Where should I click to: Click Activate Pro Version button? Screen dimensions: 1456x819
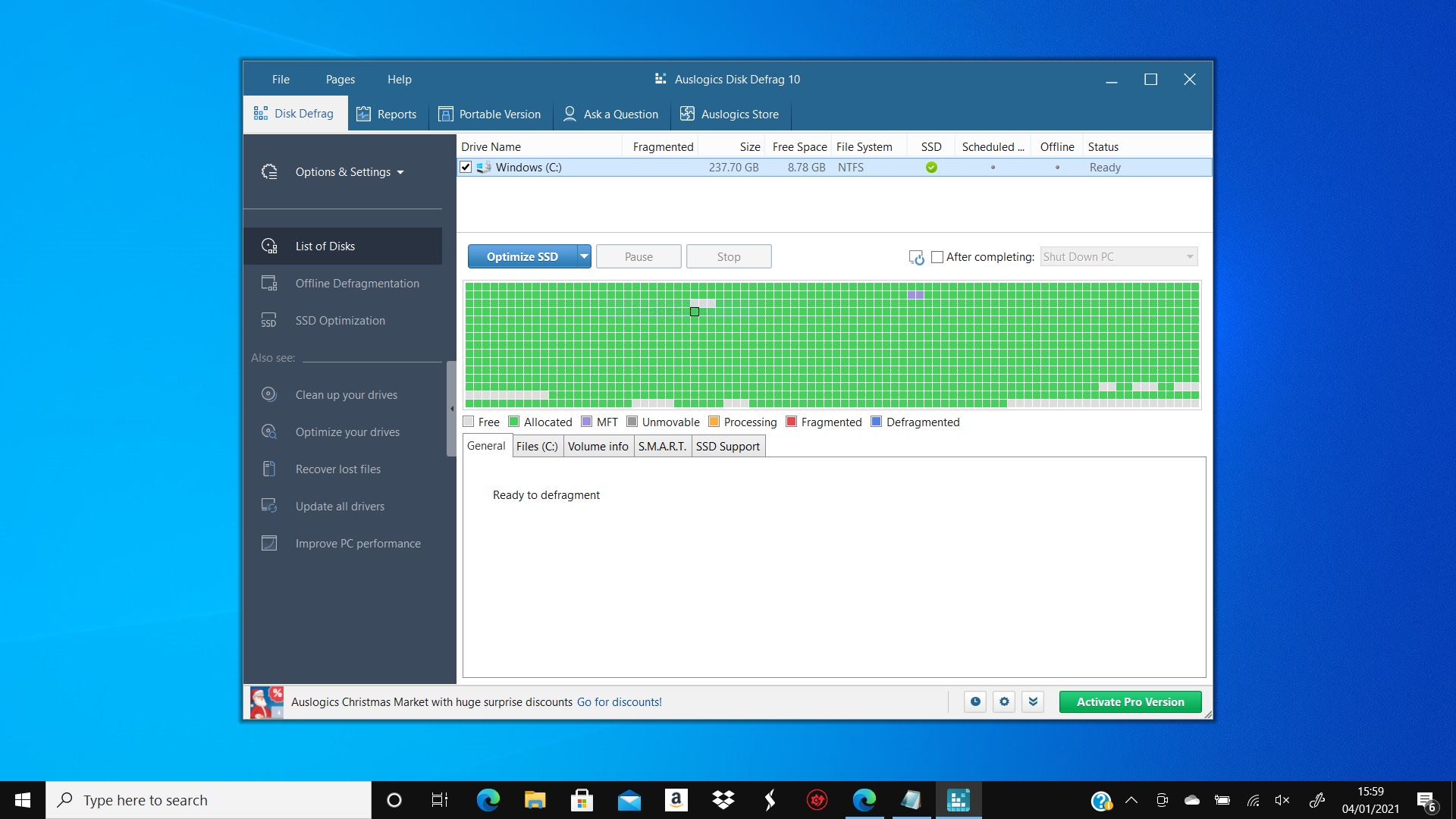(1130, 701)
